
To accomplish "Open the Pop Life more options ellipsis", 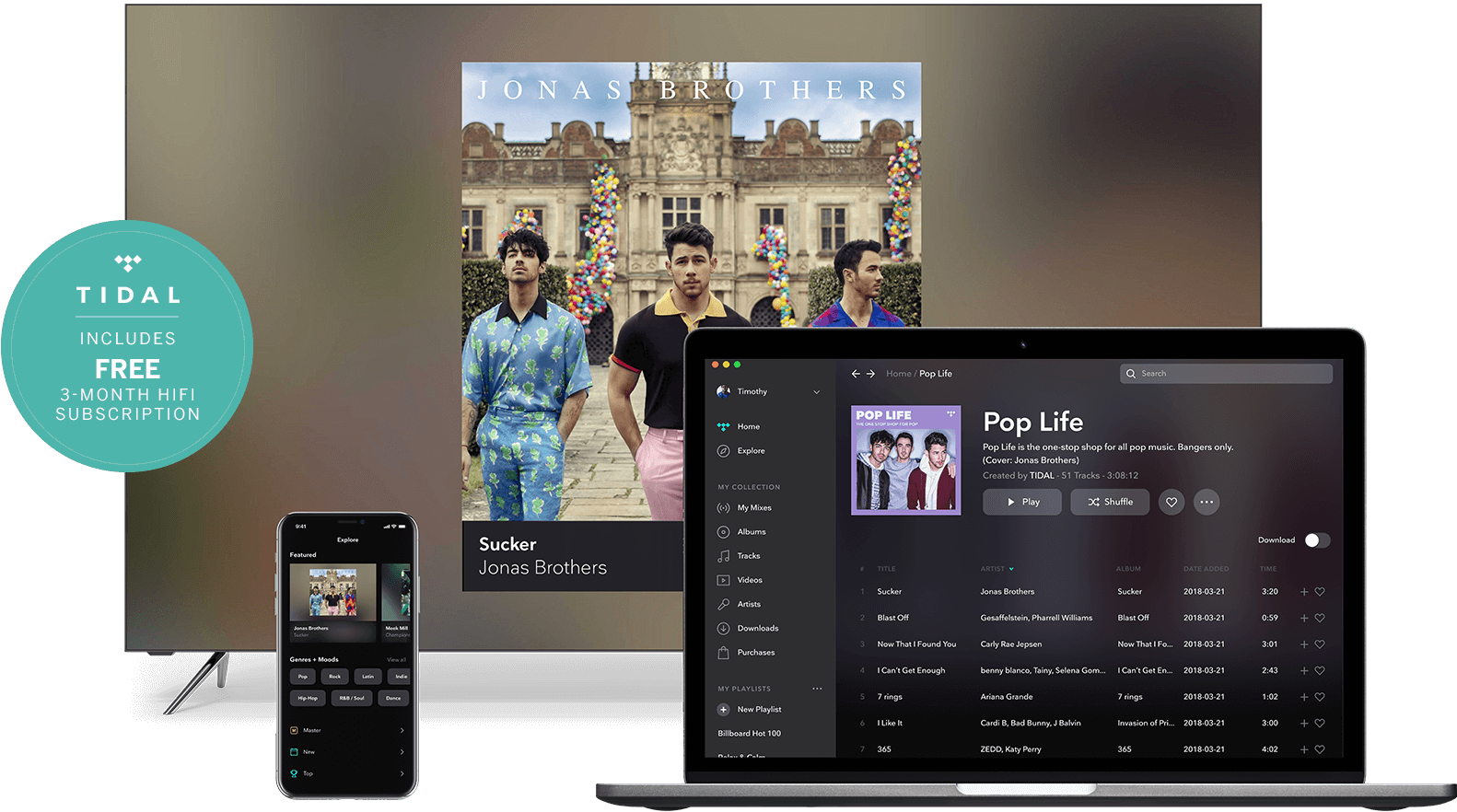I will [x=1206, y=502].
